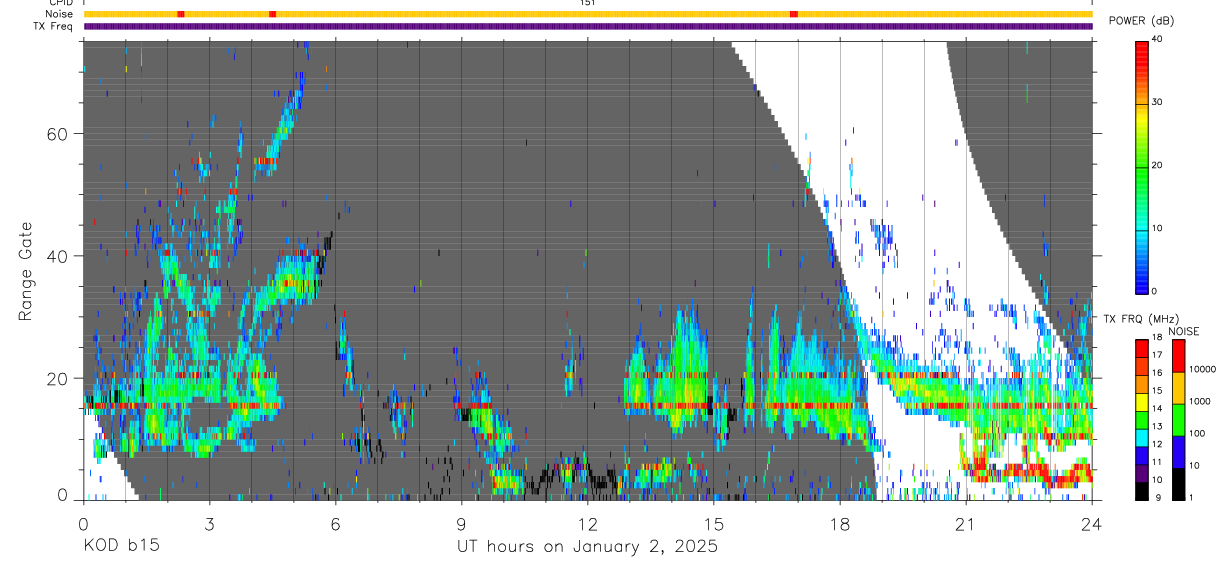This screenshot has width=1228, height=567.
Task: Click the "UT hours on January 2, 2025" axis title
Action: click(587, 546)
